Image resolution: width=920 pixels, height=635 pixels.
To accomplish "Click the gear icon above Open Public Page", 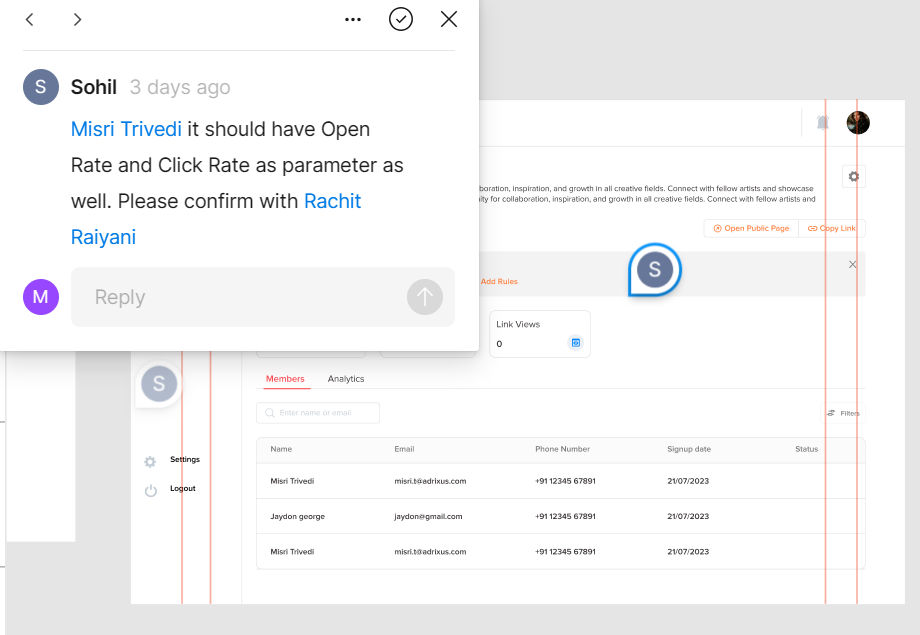I will point(853,177).
